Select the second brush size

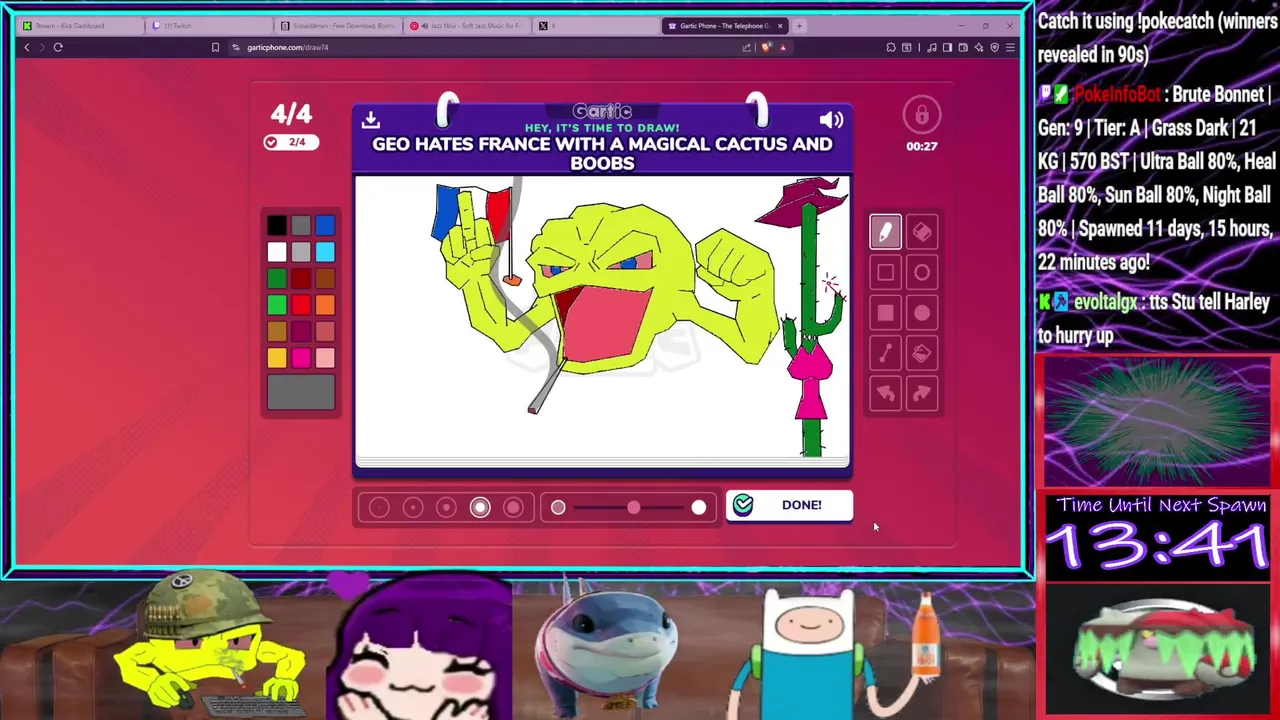[x=413, y=508]
